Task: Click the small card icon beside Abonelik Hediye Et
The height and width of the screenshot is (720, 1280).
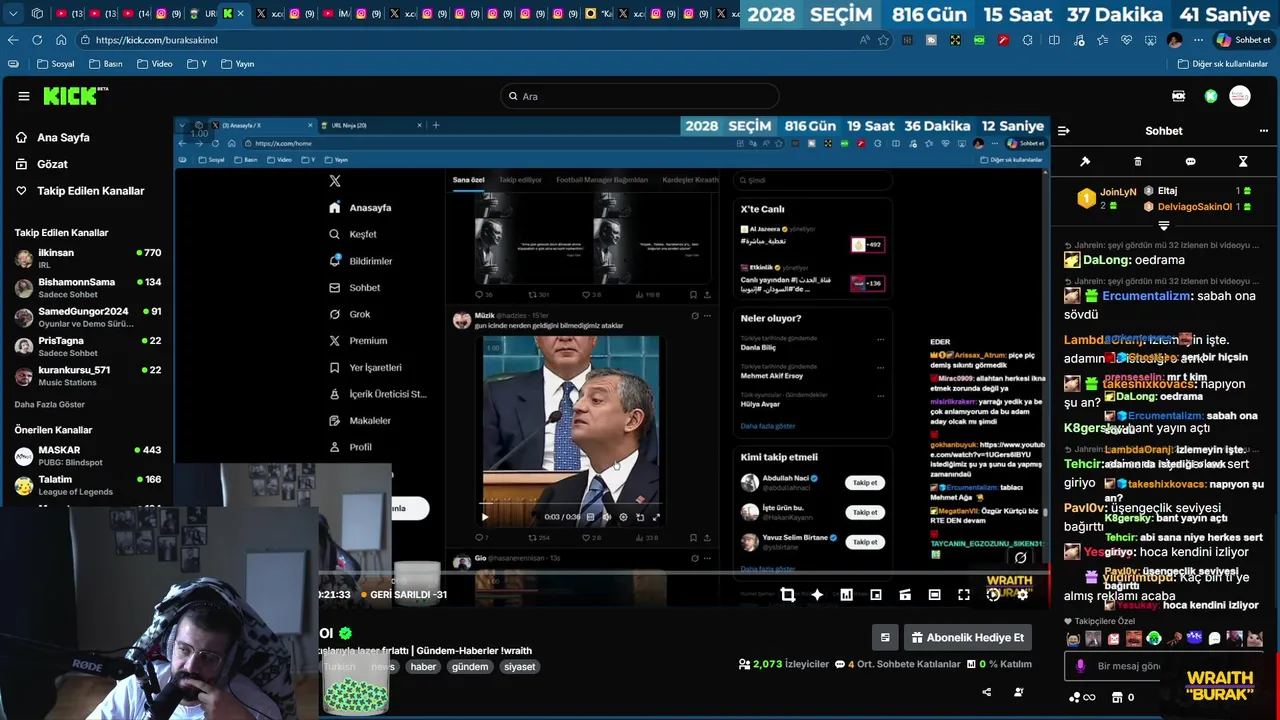Action: pos(885,637)
